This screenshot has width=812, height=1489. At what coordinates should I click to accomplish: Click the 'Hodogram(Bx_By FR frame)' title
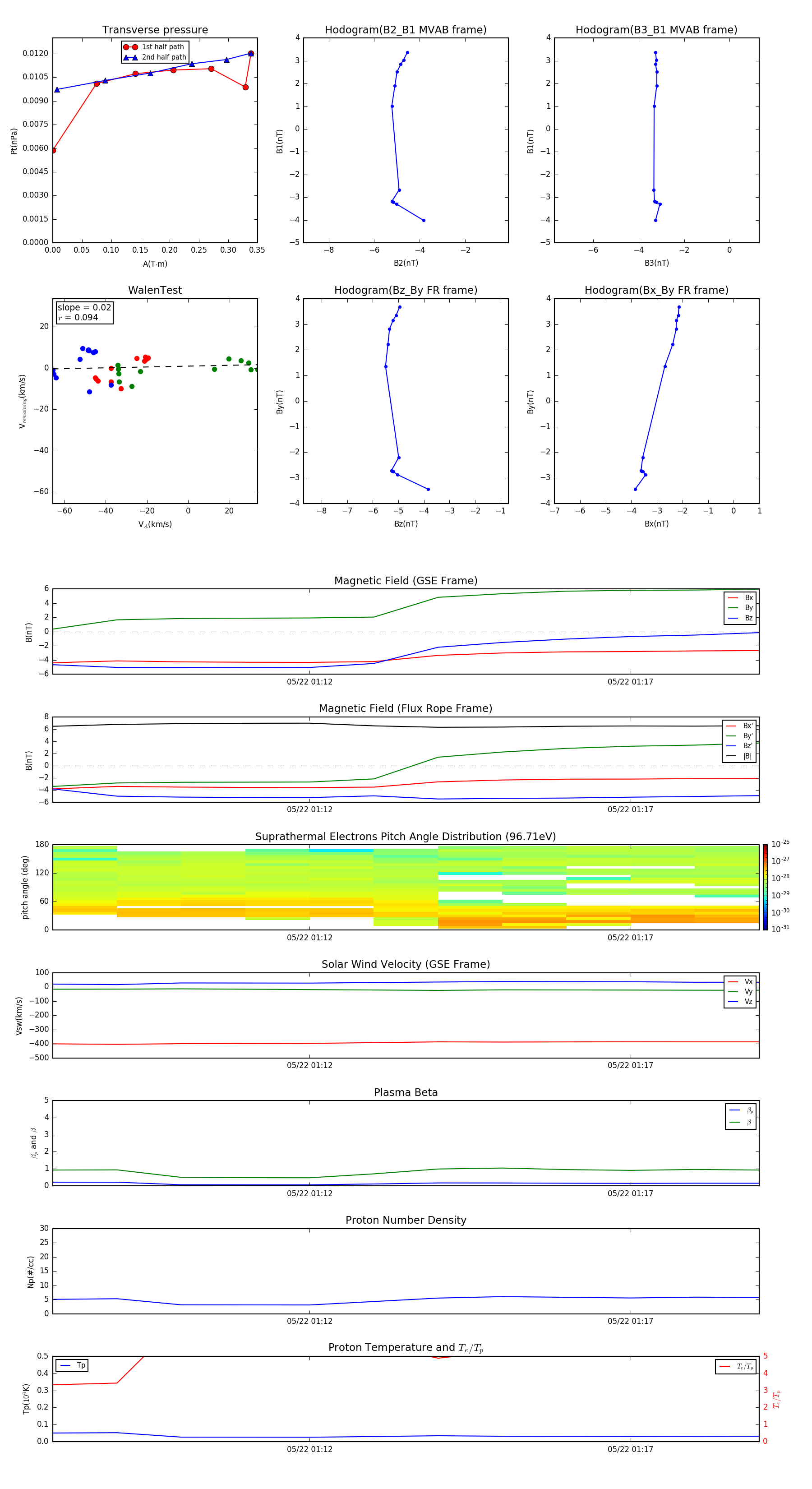point(656,290)
